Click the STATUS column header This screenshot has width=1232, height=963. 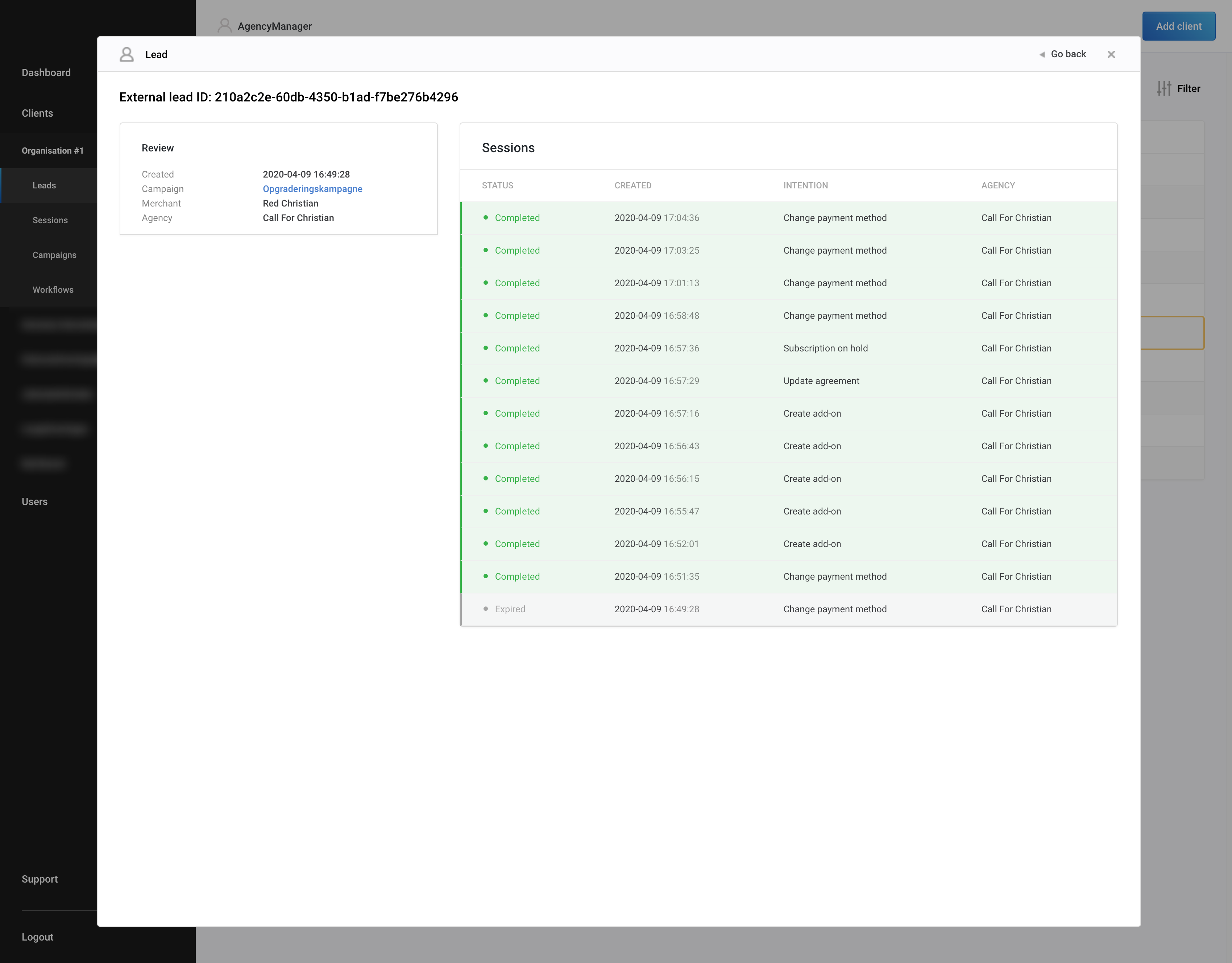[x=498, y=185]
